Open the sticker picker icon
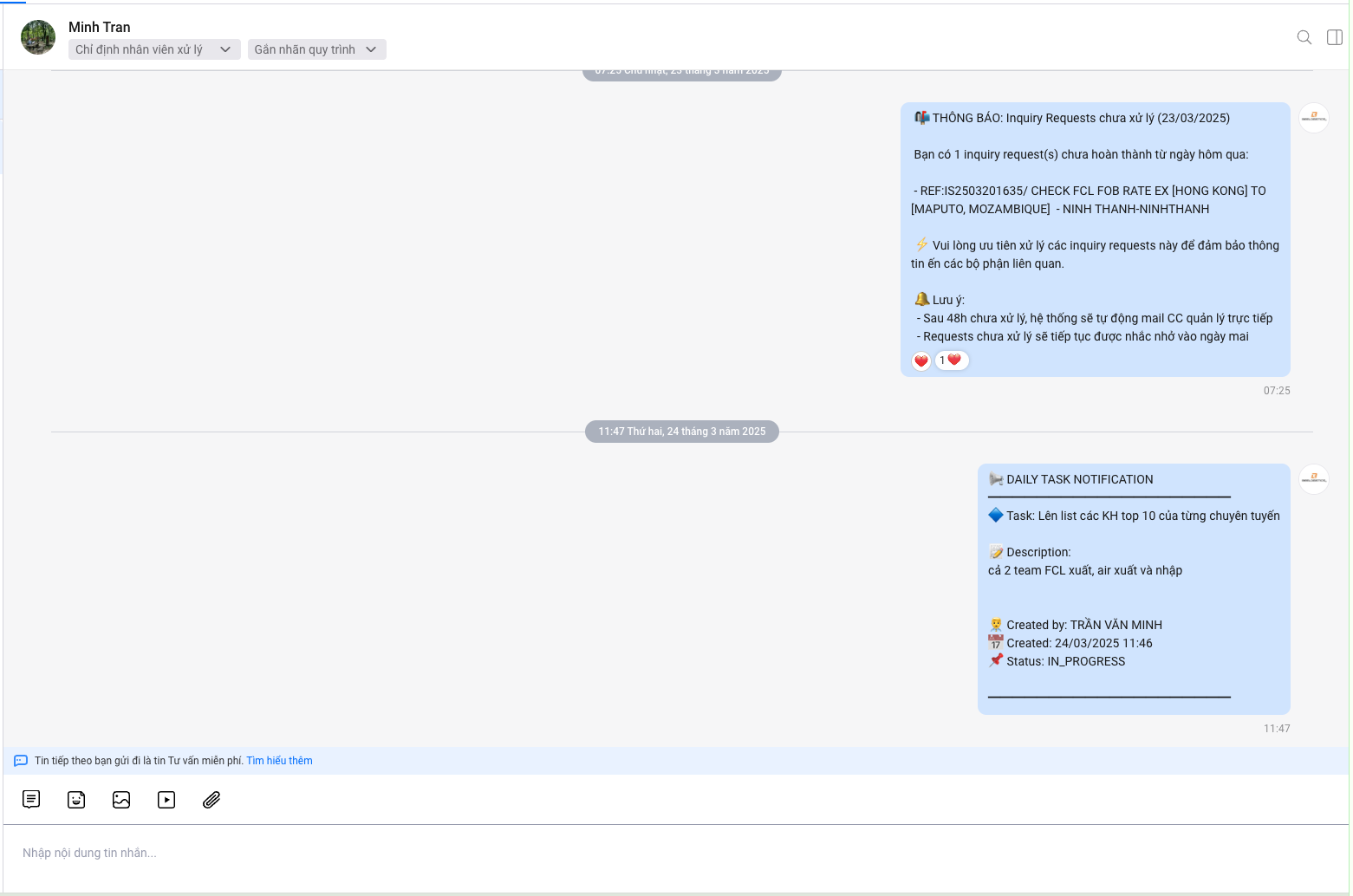The image size is (1353, 896). [x=76, y=800]
